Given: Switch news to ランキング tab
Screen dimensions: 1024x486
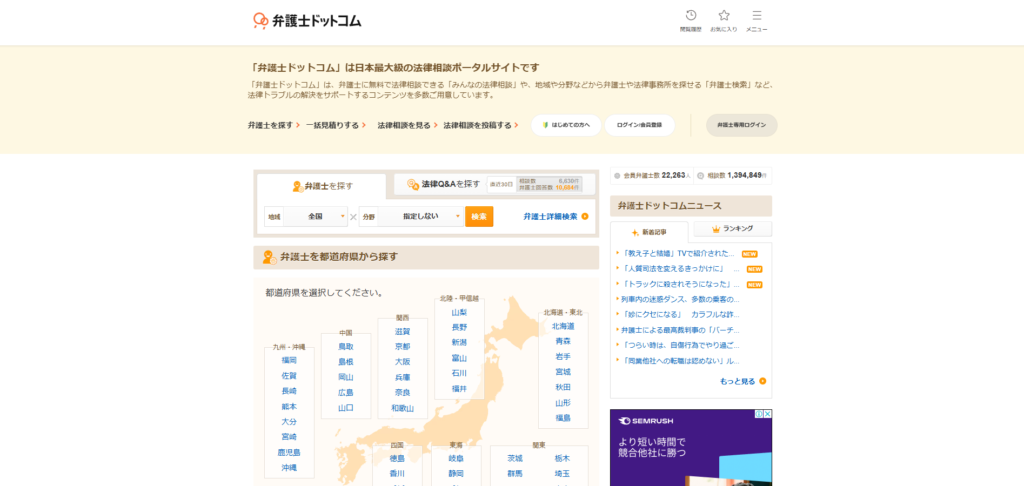Looking at the screenshot, I should pos(732,229).
